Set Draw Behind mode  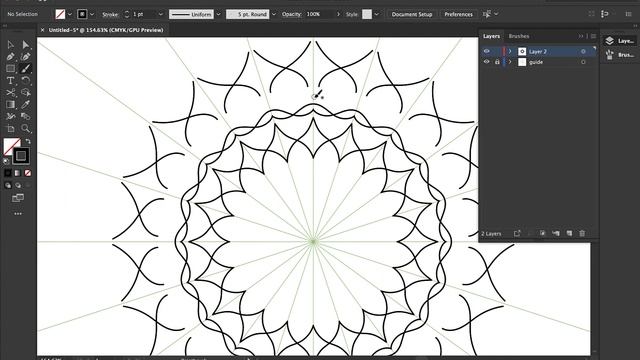point(18,185)
